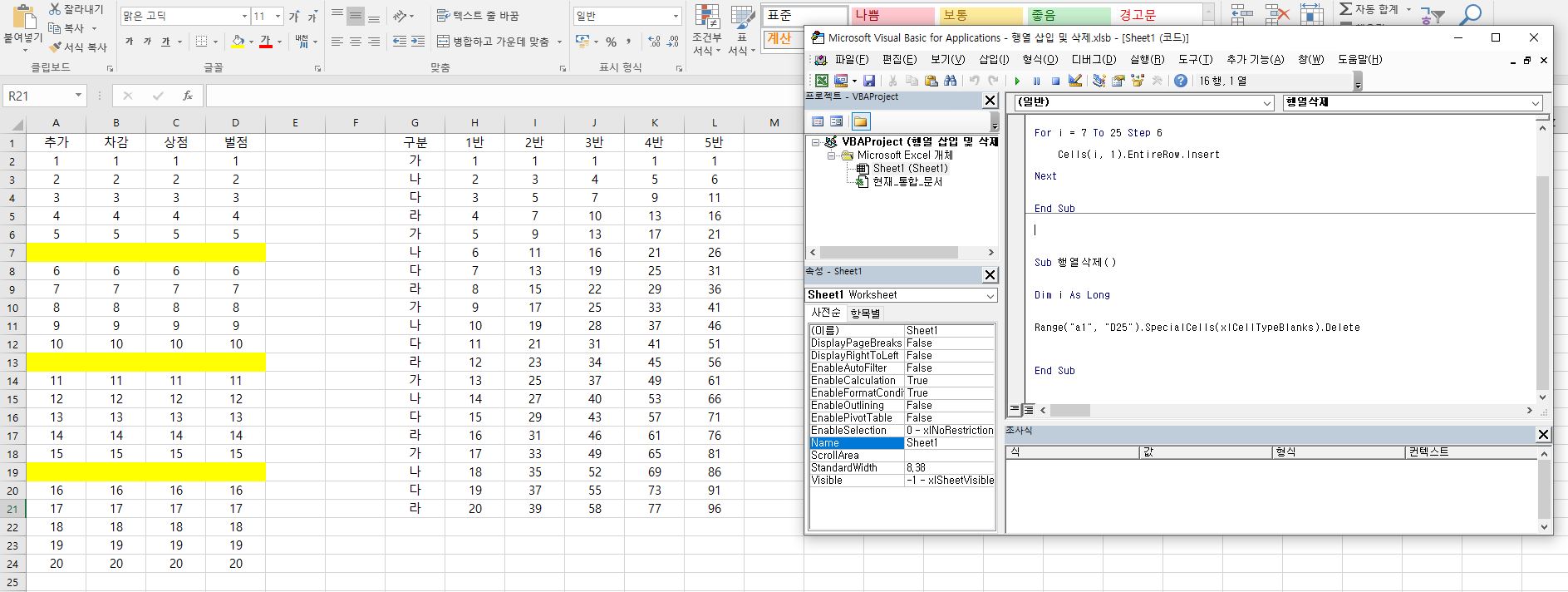Toggle italic formatting in the Excel ribbon
The height and width of the screenshot is (592, 1568).
tap(147, 42)
